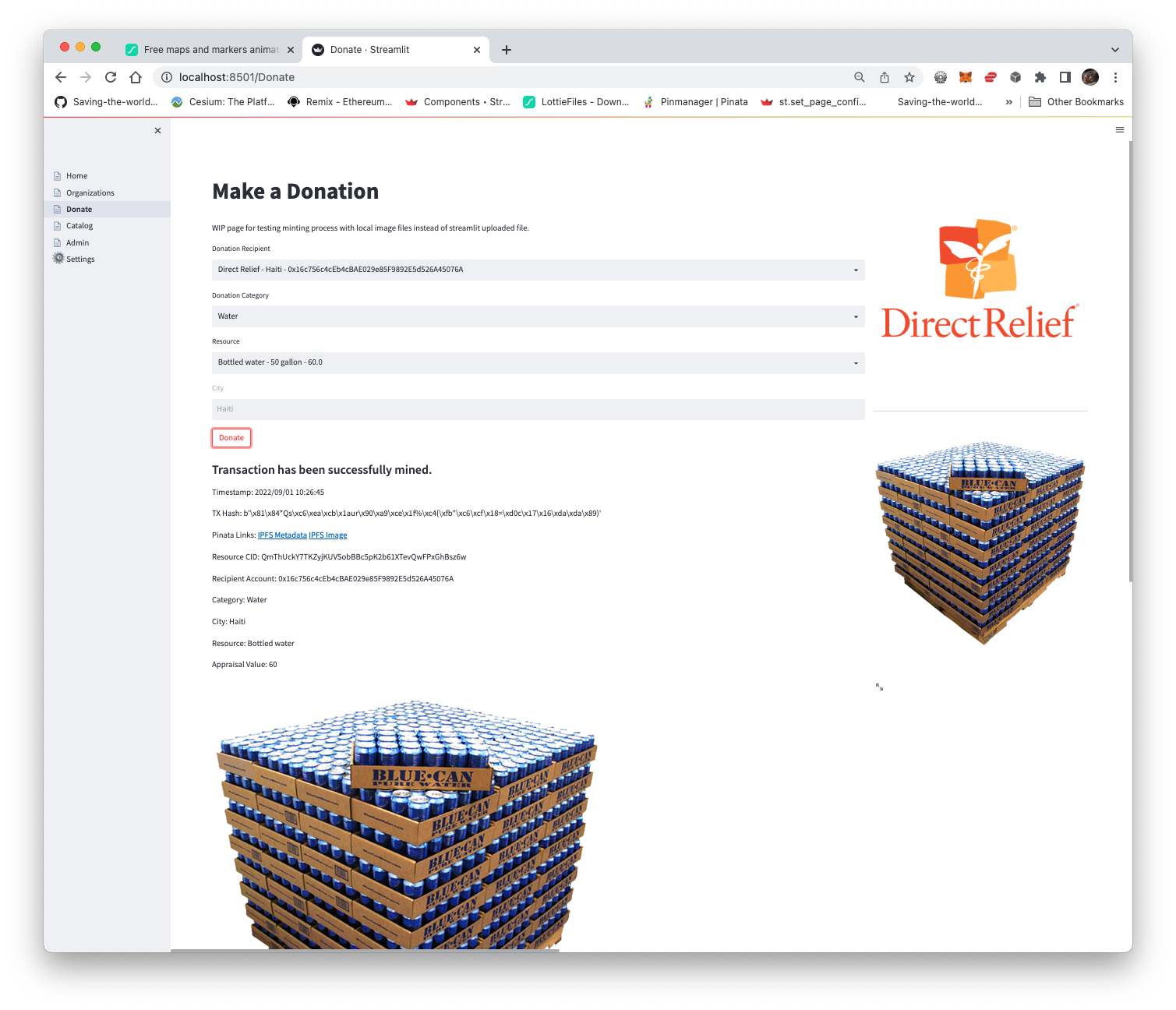
Task: Open st.set_page_confi... bookmark
Action: (x=814, y=102)
